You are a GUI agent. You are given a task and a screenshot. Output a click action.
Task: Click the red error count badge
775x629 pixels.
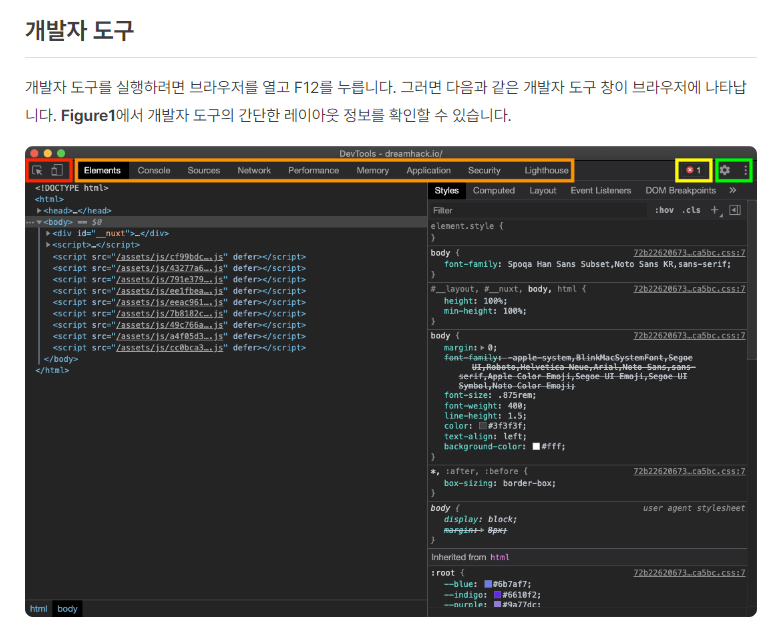point(693,170)
